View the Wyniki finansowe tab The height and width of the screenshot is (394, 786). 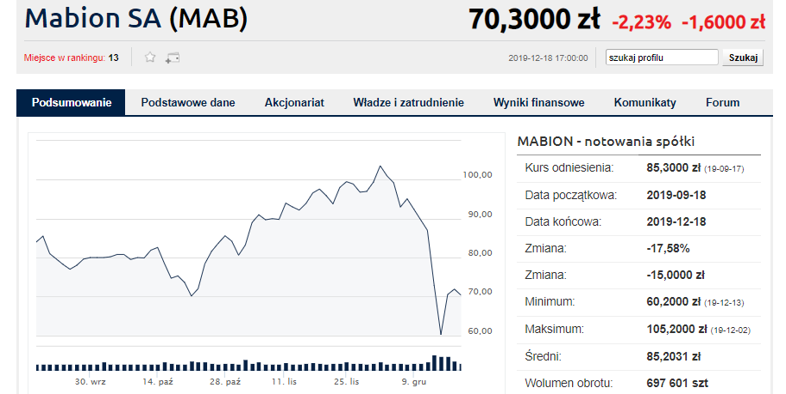tap(539, 102)
